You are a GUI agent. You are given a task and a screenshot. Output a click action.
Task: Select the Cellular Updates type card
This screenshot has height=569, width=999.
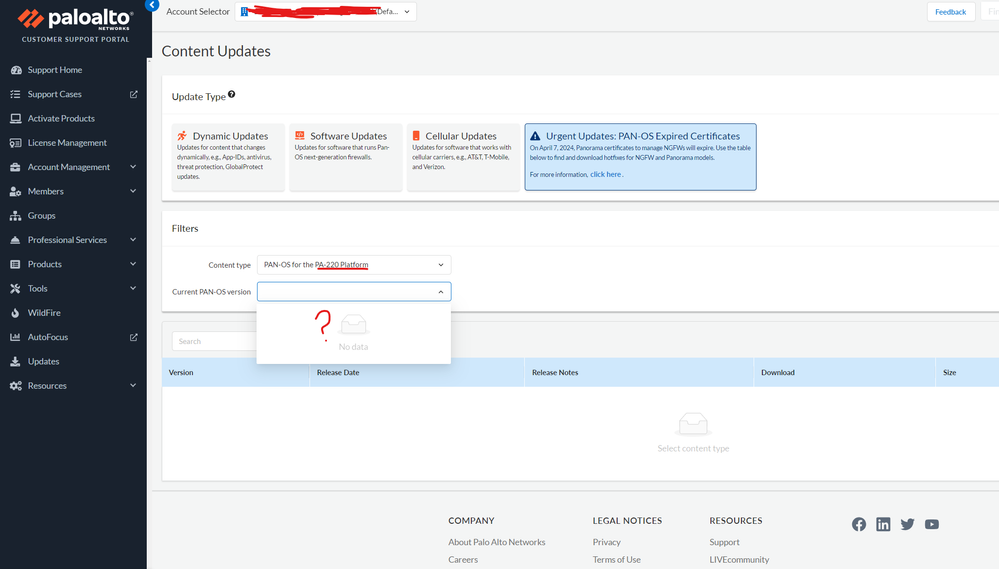click(462, 157)
